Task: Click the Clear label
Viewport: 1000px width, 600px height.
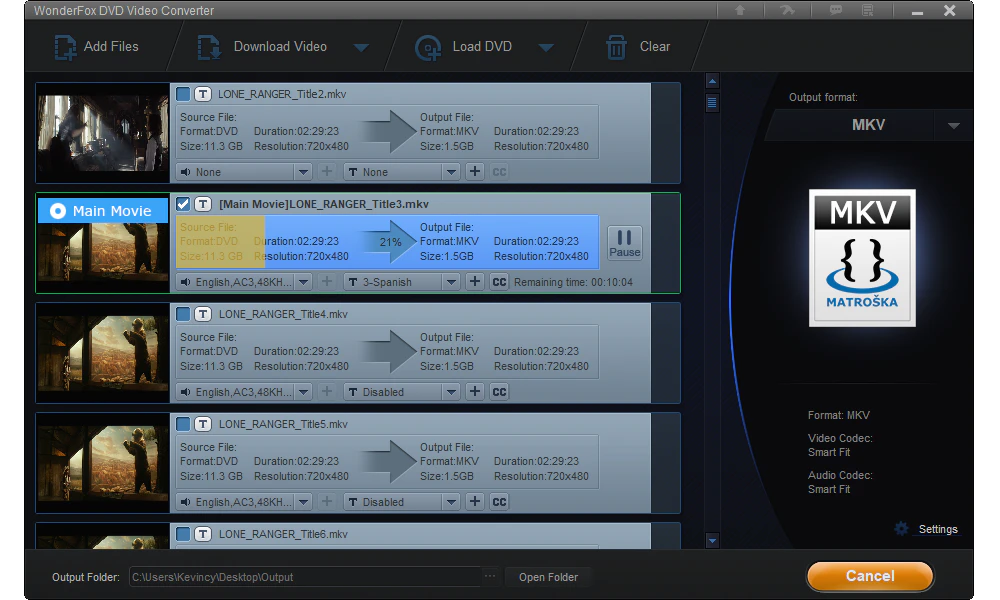Action: tap(655, 47)
